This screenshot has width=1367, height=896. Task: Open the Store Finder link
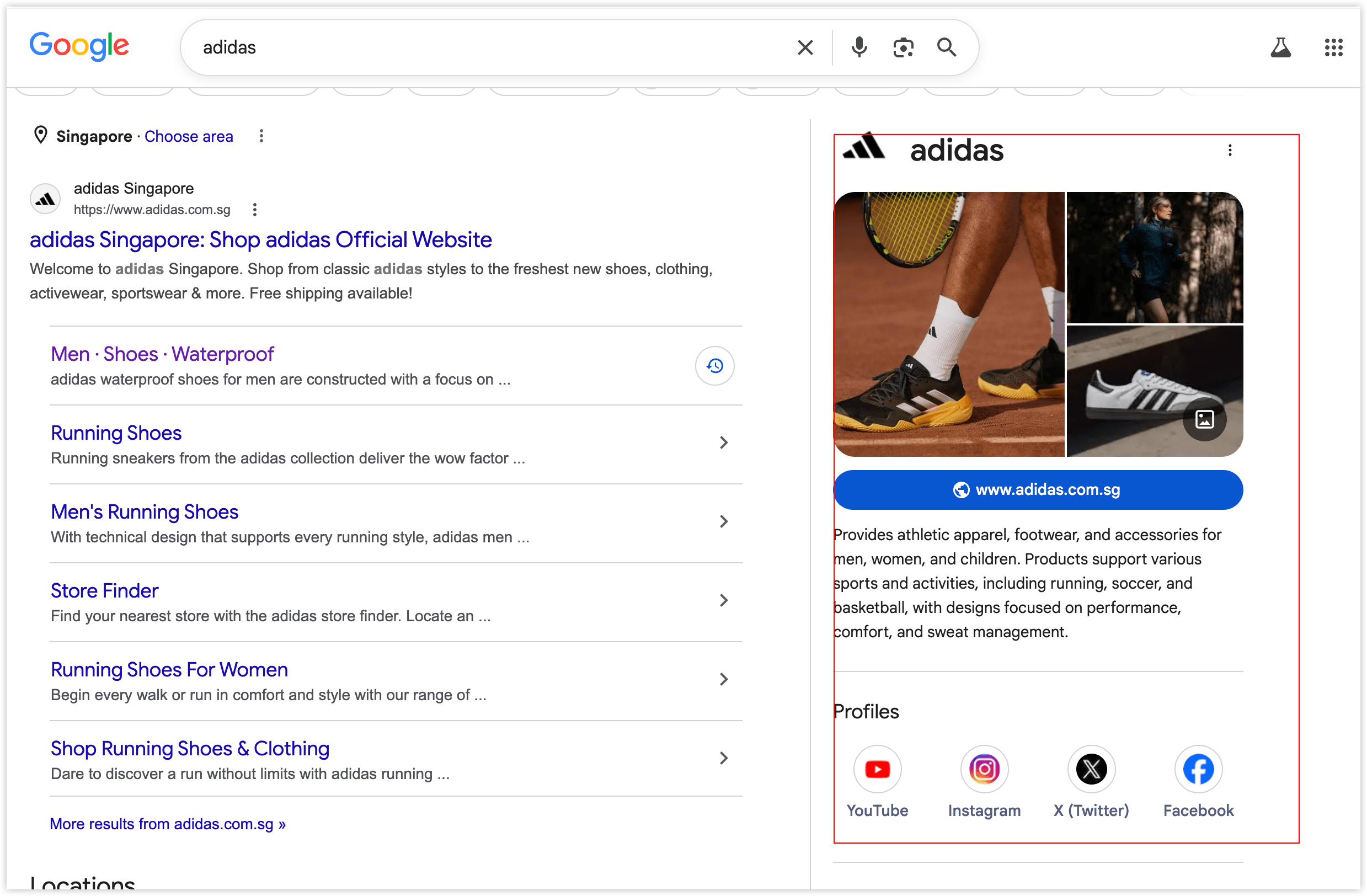tap(104, 590)
